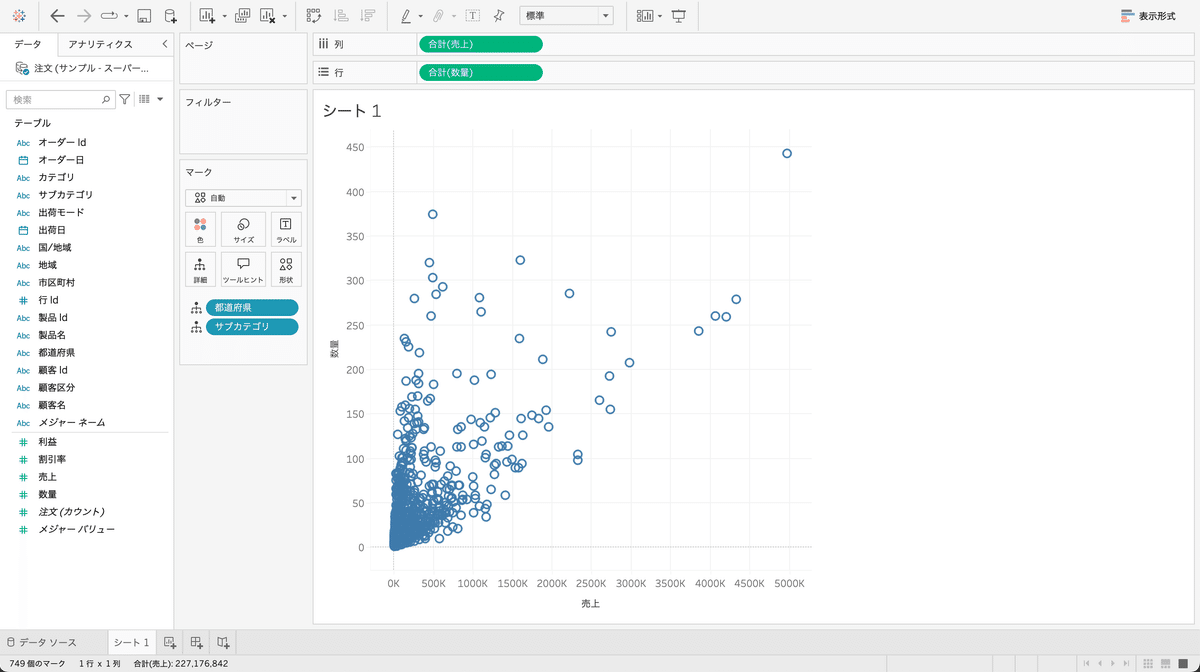Open the サイズ (Size) mark card
The image size is (1200, 672).
(x=243, y=230)
